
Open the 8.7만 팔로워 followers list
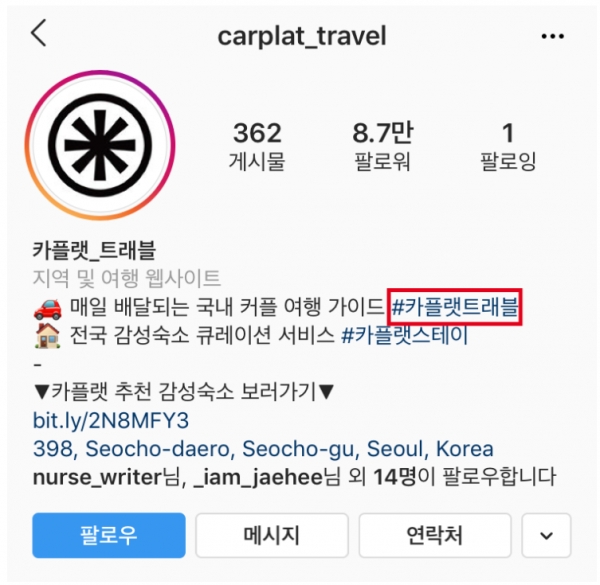(383, 146)
